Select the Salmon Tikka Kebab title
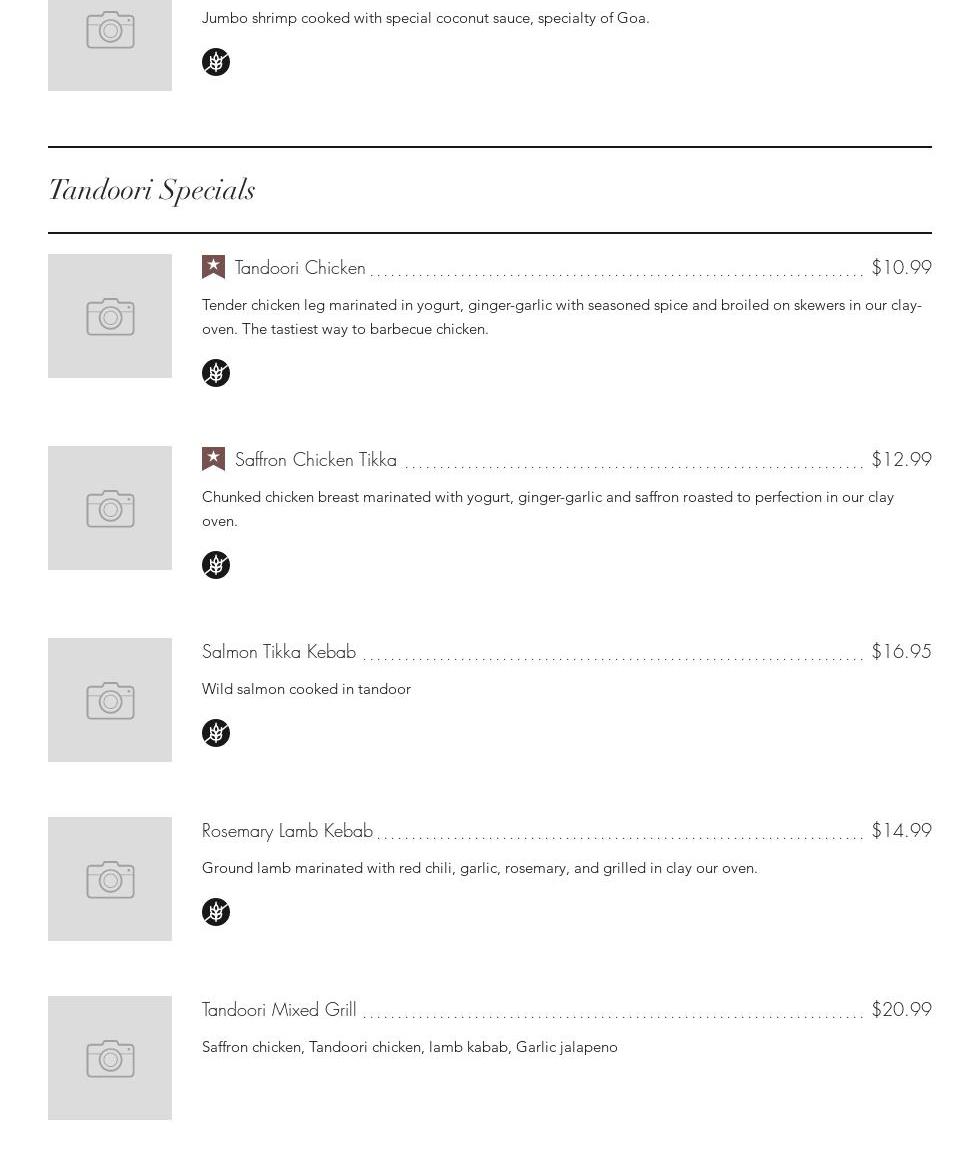Viewport: 965px width, 1161px height. click(x=279, y=652)
